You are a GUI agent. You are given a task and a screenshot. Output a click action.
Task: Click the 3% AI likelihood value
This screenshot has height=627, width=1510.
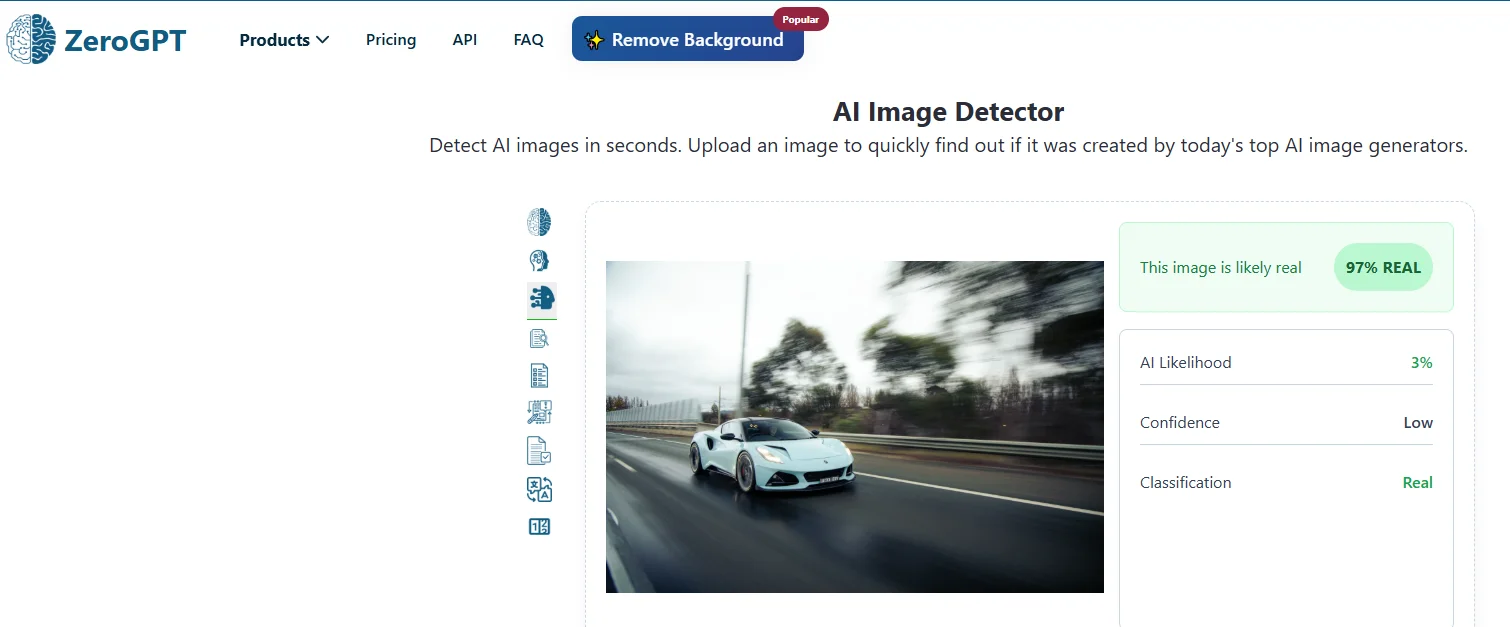coord(1422,363)
